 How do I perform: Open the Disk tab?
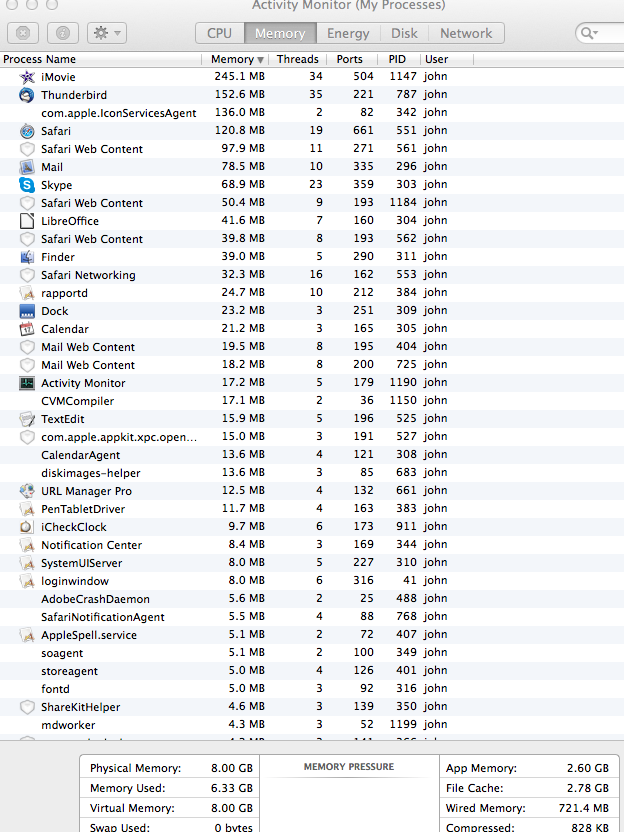pyautogui.click(x=404, y=33)
